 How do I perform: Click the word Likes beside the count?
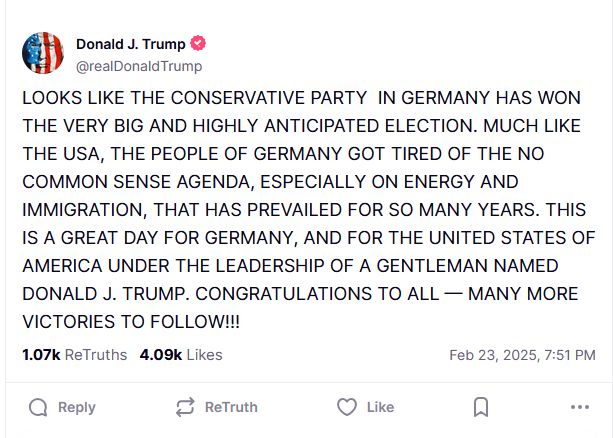[204, 355]
